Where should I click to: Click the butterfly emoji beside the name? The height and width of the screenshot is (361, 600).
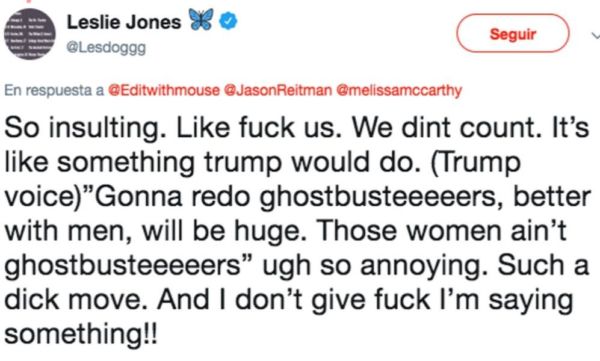click(201, 20)
